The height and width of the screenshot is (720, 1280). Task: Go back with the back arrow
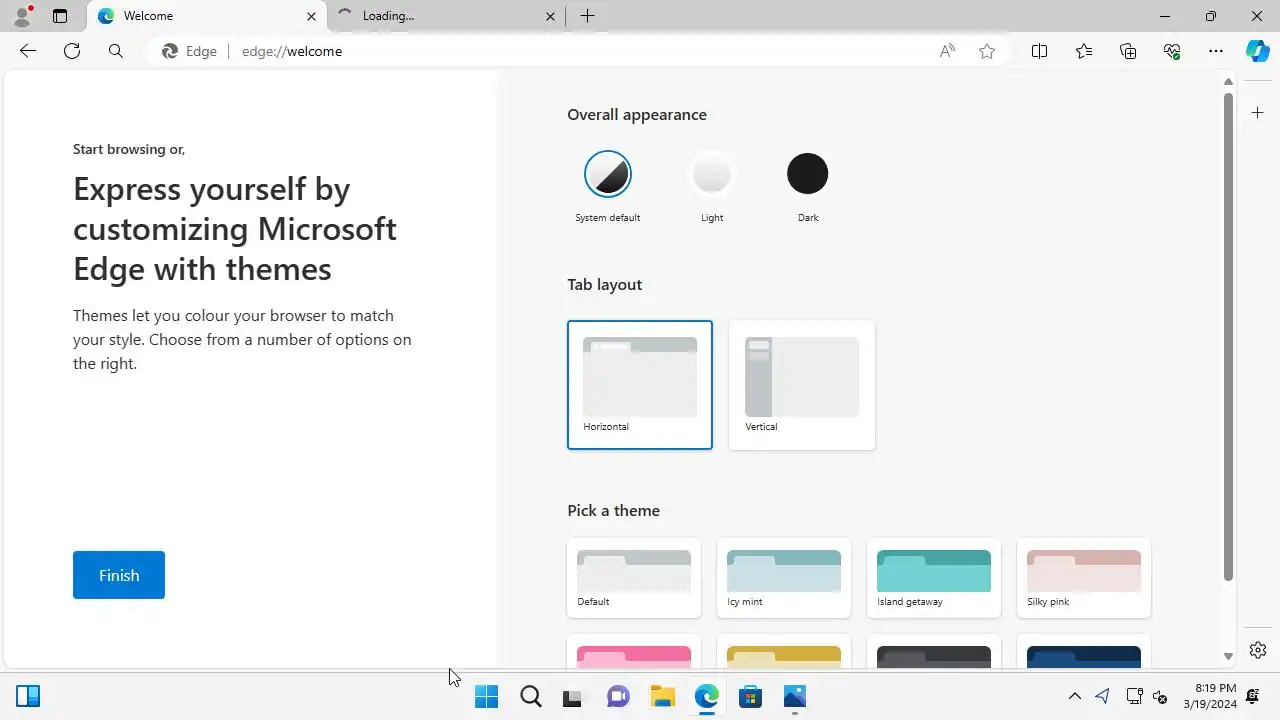click(x=28, y=51)
